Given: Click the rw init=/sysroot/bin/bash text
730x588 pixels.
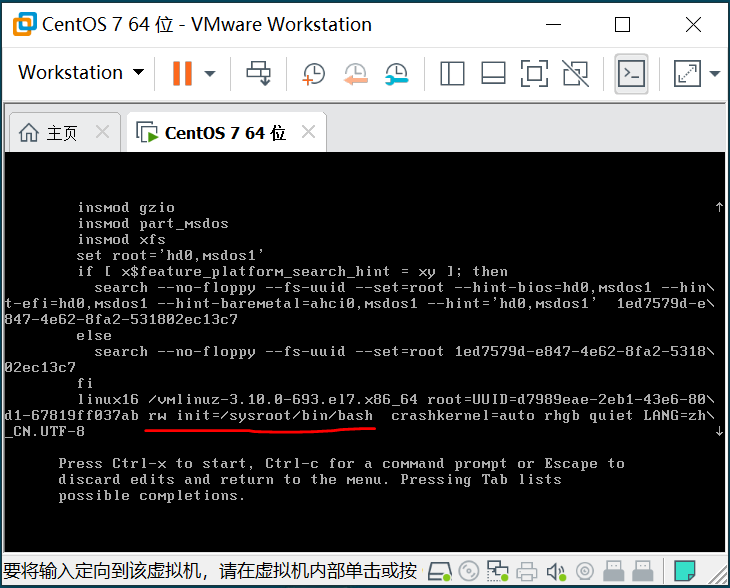Looking at the screenshot, I should (x=260, y=415).
